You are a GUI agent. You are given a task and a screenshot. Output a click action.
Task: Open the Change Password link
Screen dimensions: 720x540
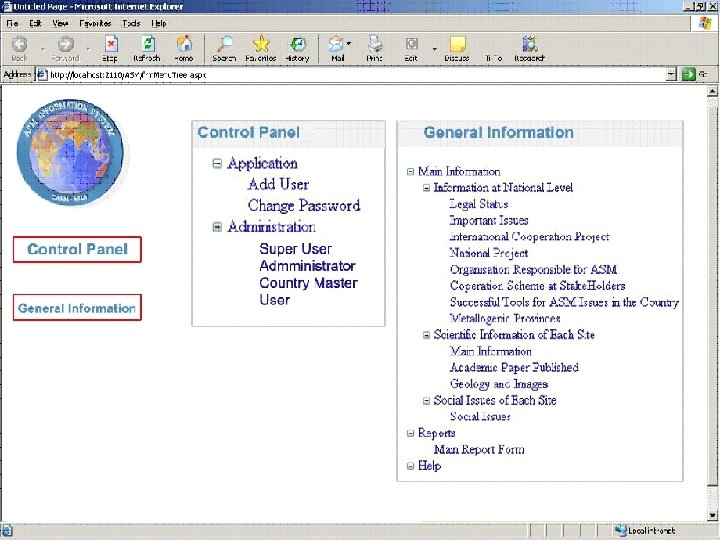(x=304, y=206)
